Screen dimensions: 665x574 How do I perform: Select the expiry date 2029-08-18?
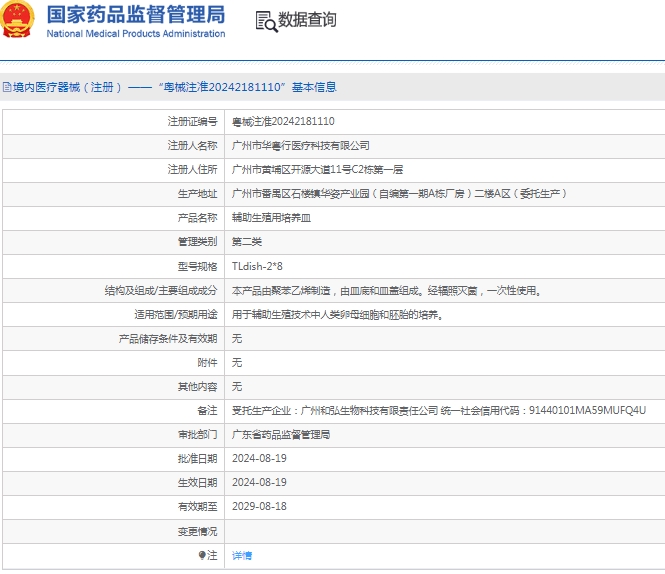259,507
